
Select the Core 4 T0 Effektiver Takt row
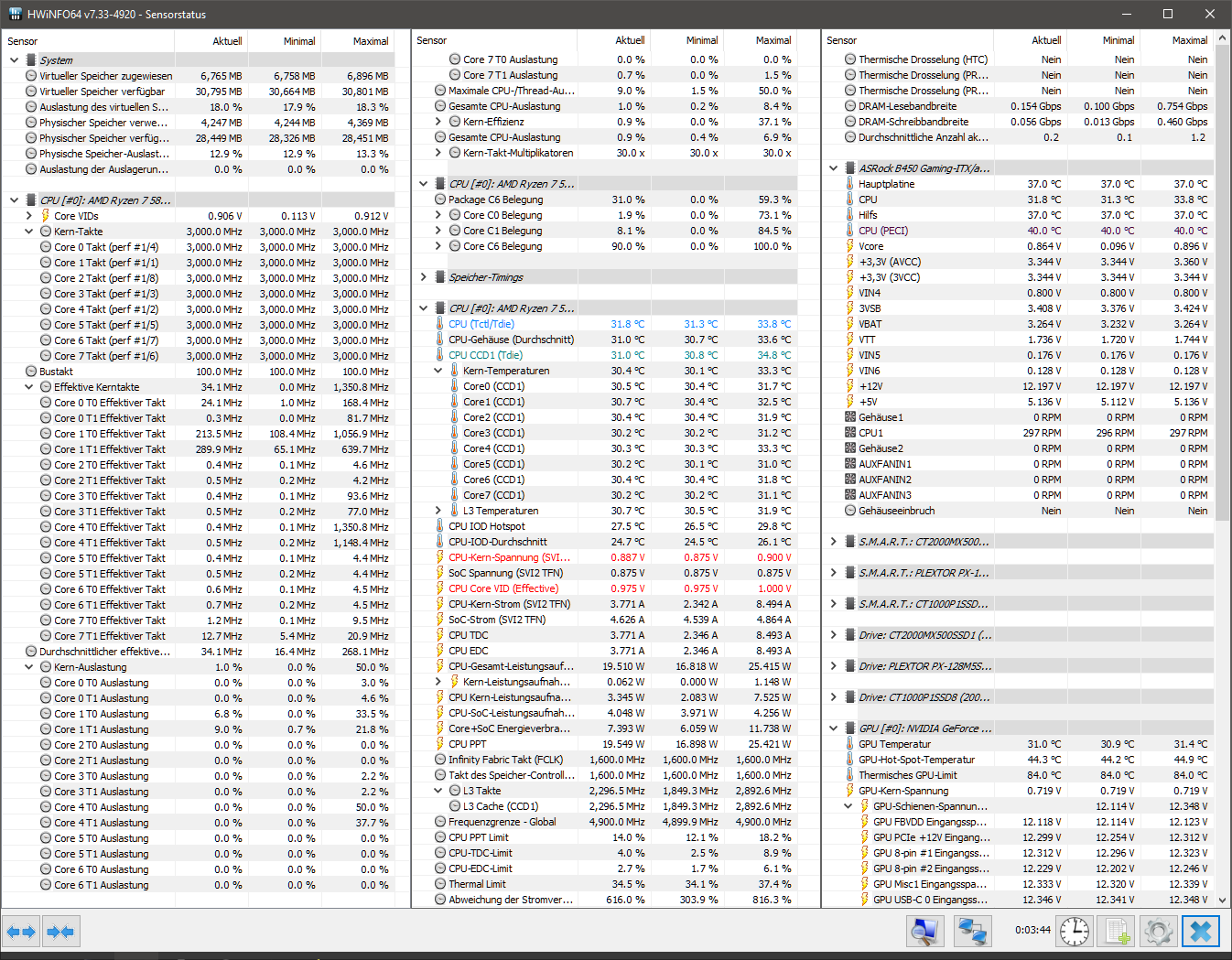[199, 527]
